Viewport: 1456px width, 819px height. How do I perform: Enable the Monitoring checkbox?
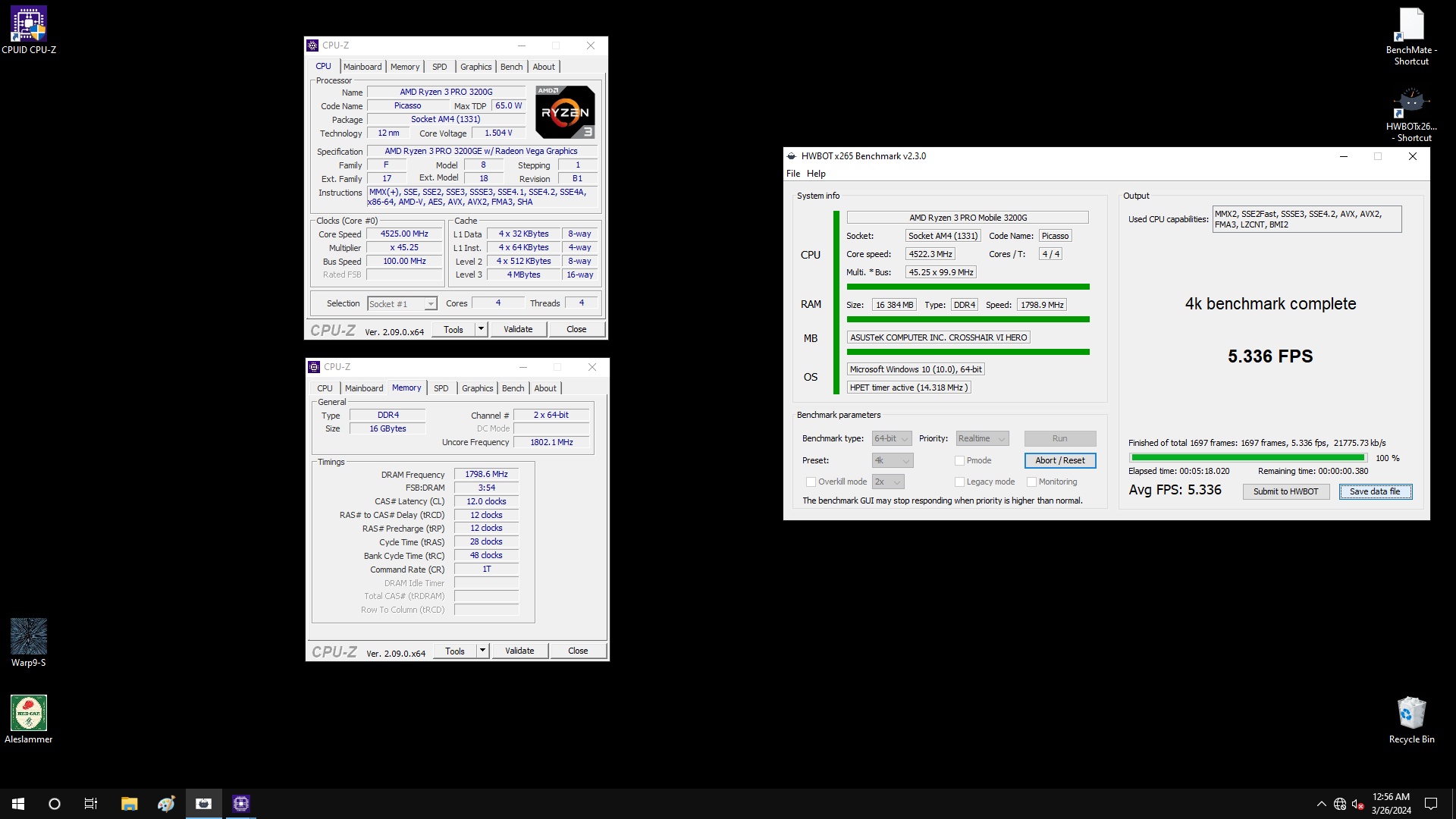tap(1031, 482)
